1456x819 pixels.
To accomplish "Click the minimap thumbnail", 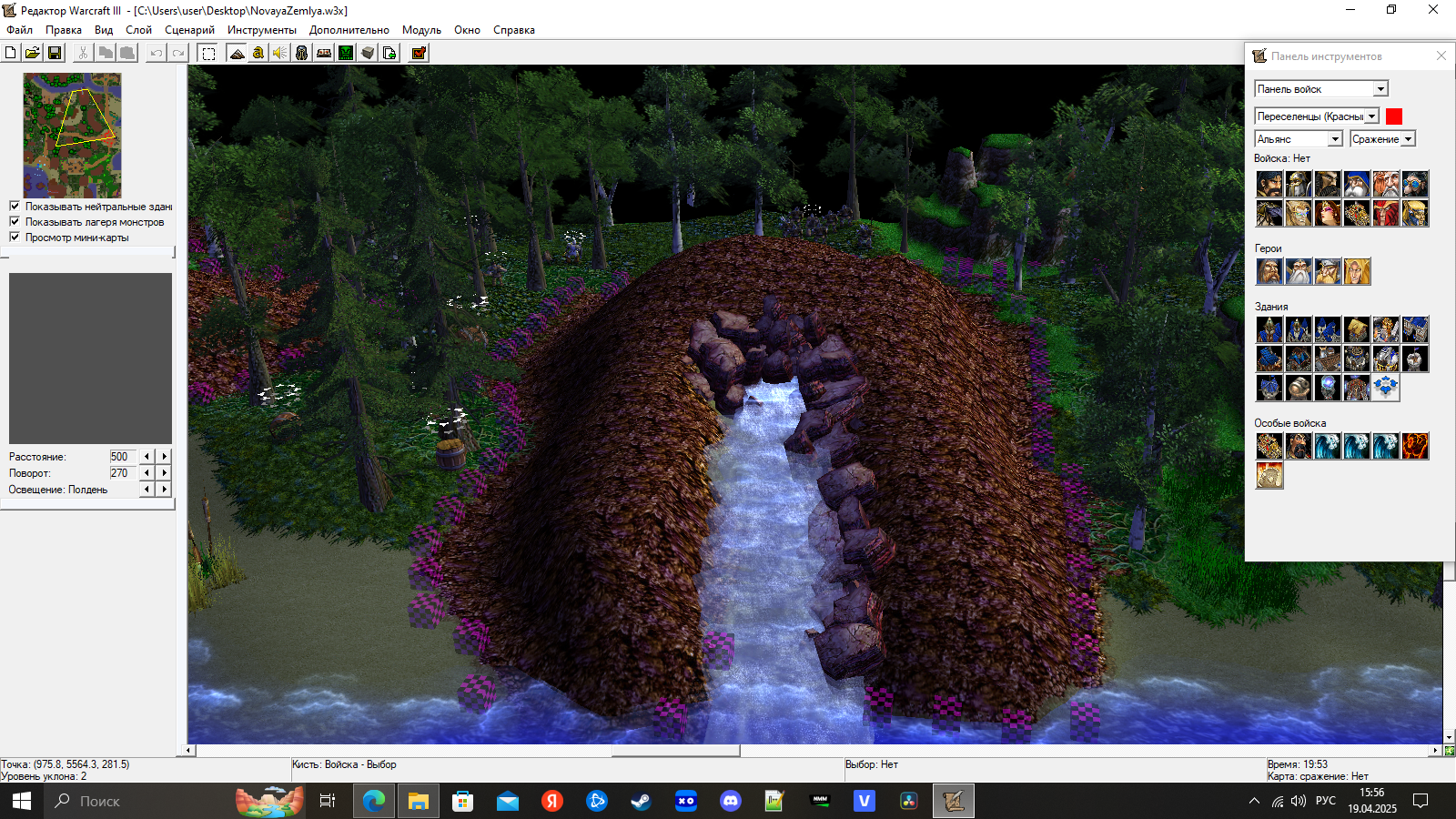I will click(72, 136).
